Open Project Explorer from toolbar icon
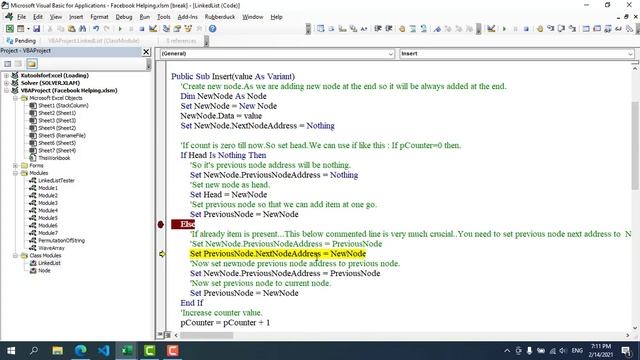Screen dimensions: 640x360 (x=166, y=29)
